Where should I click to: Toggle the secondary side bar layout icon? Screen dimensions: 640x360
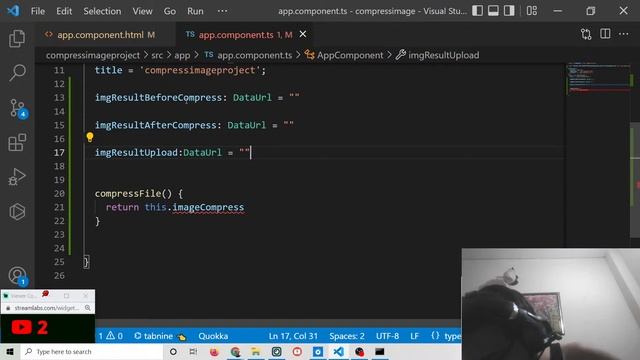pos(509,11)
